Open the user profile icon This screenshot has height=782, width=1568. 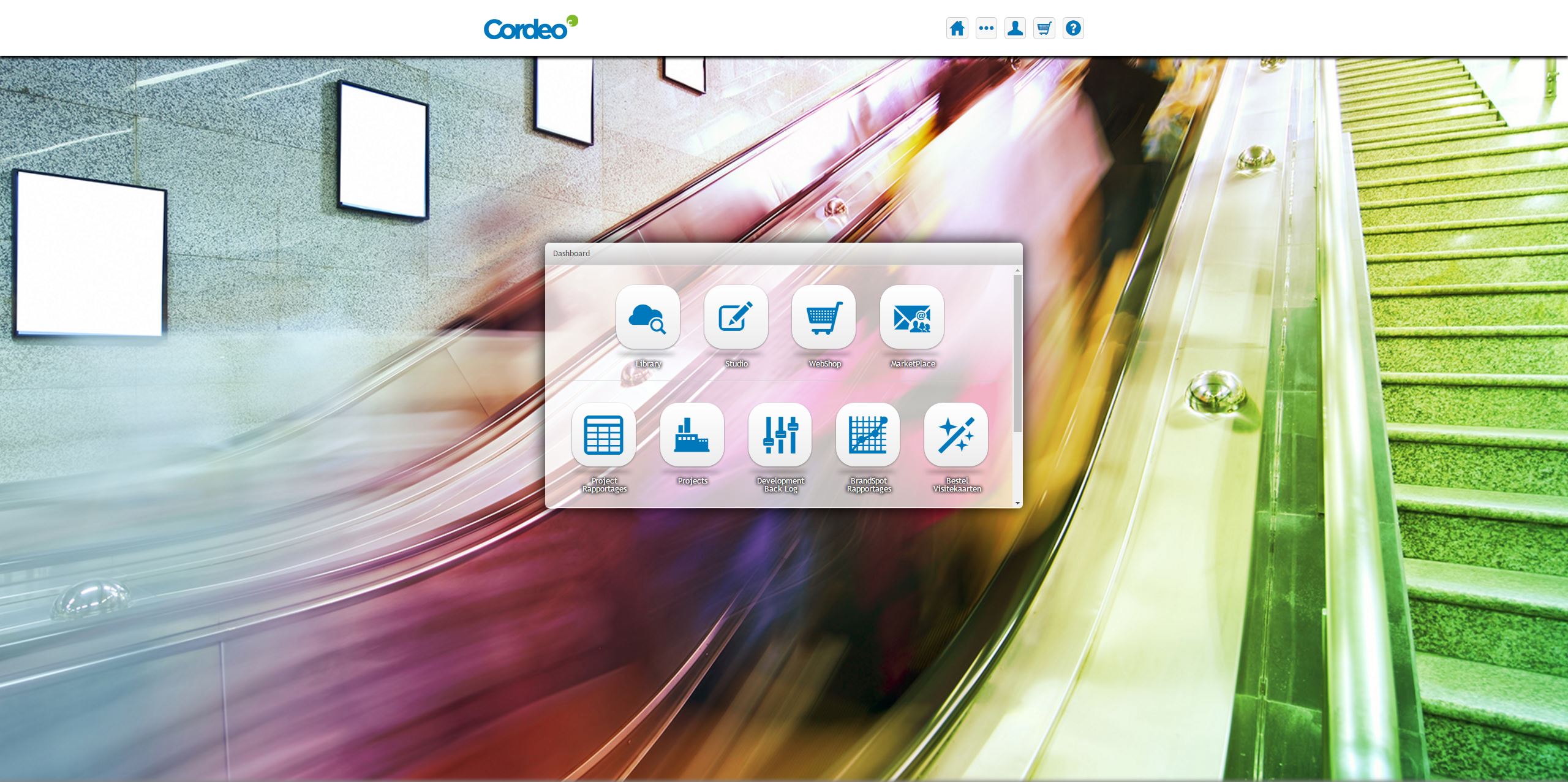1015,28
